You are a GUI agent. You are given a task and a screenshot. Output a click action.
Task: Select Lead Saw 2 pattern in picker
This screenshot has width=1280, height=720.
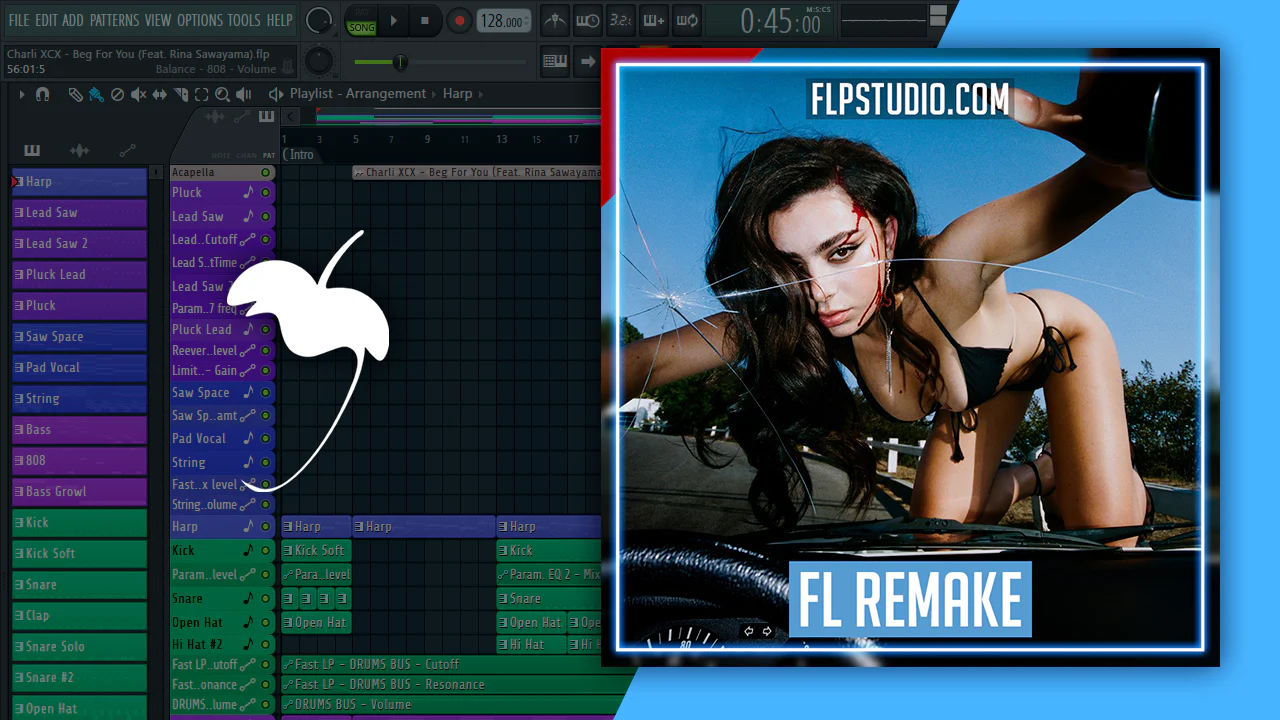pyautogui.click(x=79, y=244)
